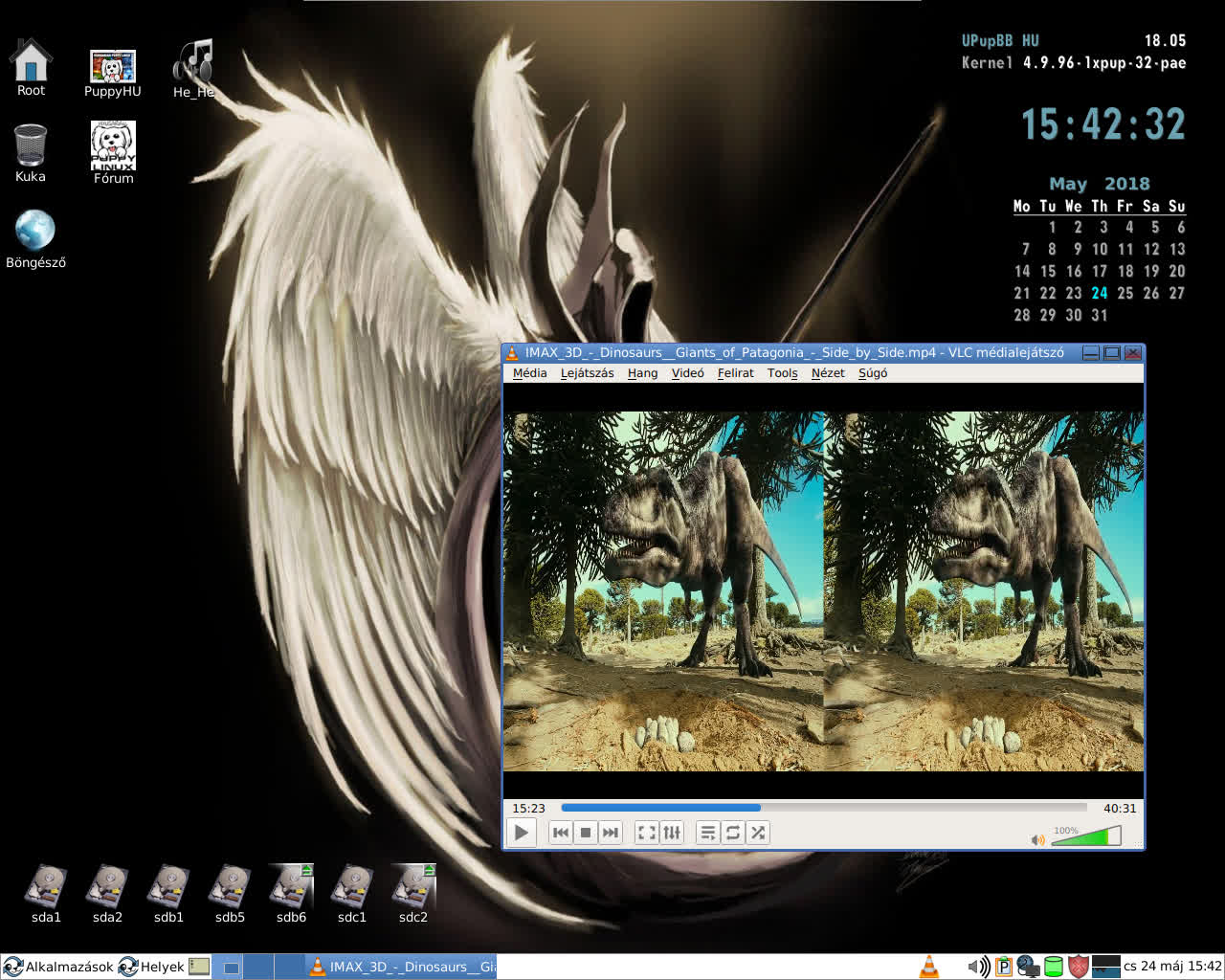Click the May 2018 calendar header
The width and height of the screenshot is (1225, 980).
click(x=1100, y=184)
